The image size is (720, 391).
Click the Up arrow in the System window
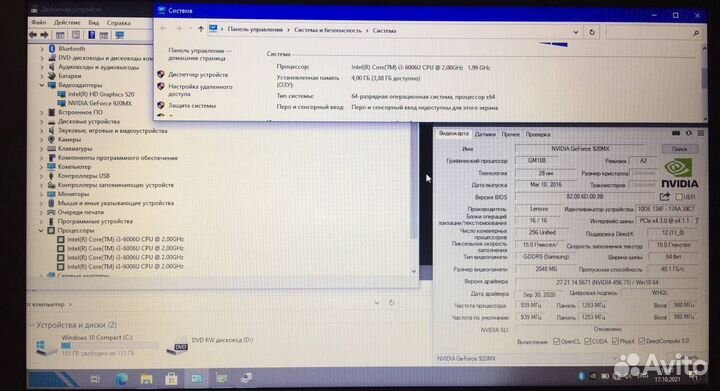pyautogui.click(x=201, y=29)
